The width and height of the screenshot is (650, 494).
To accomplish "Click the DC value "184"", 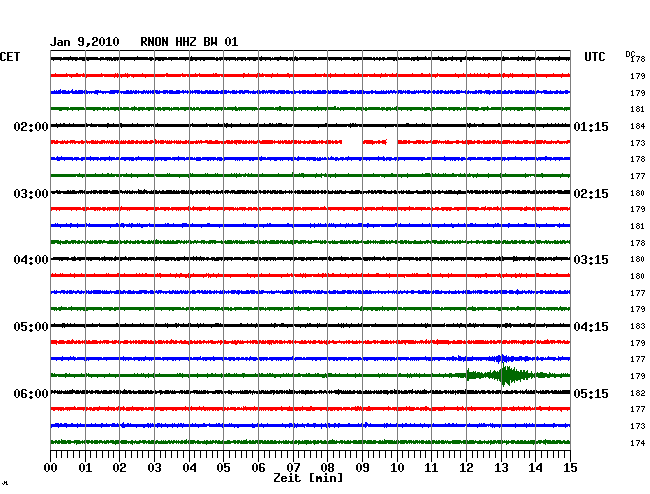I will coord(638,126).
